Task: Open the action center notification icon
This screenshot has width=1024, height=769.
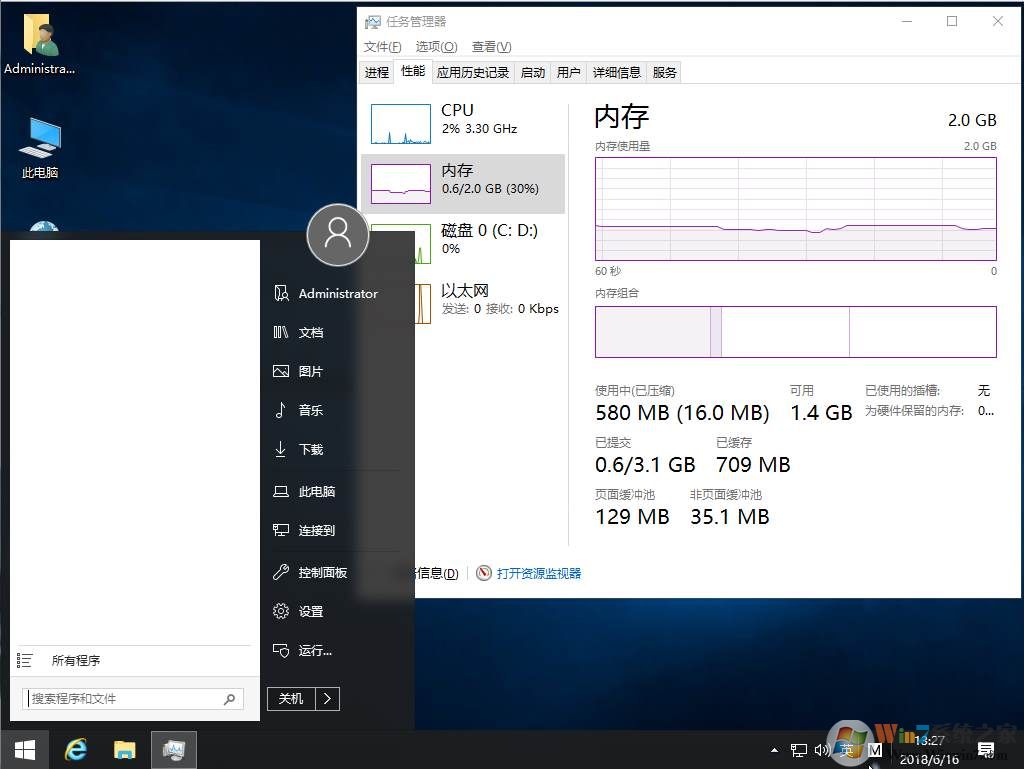Action: (985, 749)
